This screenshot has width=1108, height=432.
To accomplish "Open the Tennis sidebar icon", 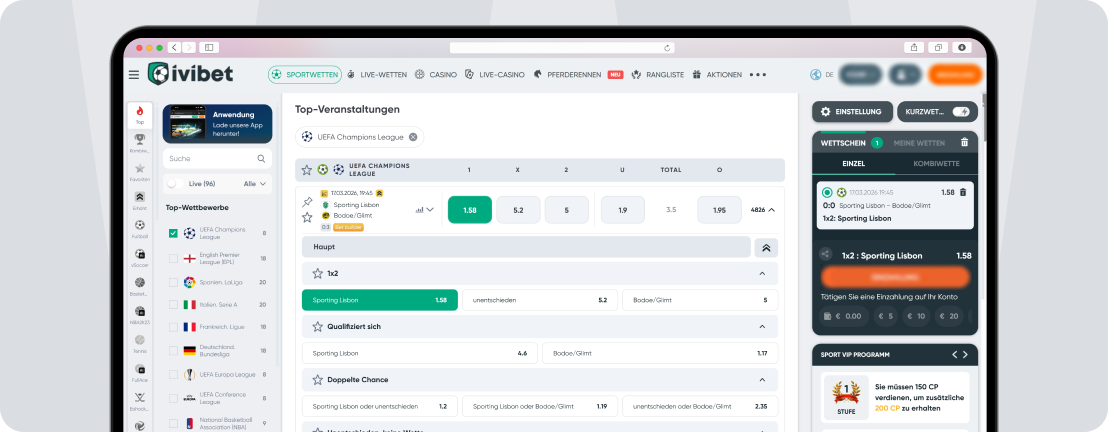I will pyautogui.click(x=140, y=344).
